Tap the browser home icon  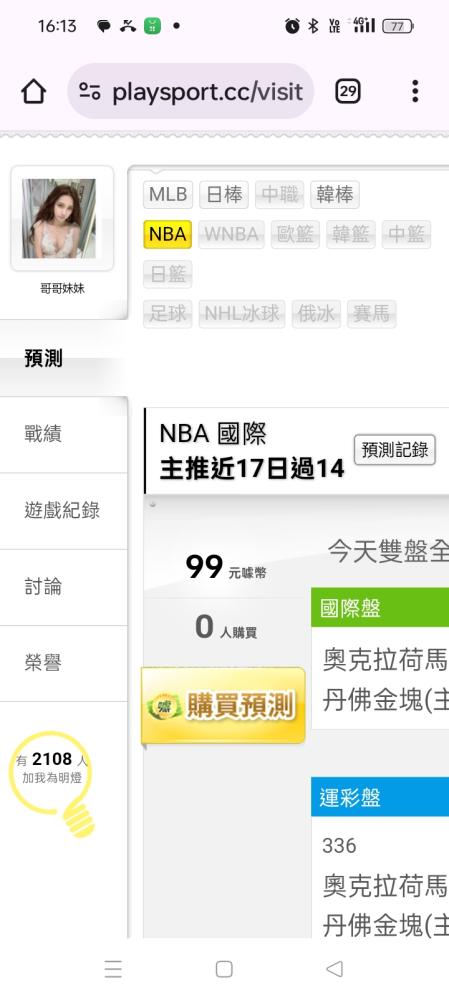[34, 92]
